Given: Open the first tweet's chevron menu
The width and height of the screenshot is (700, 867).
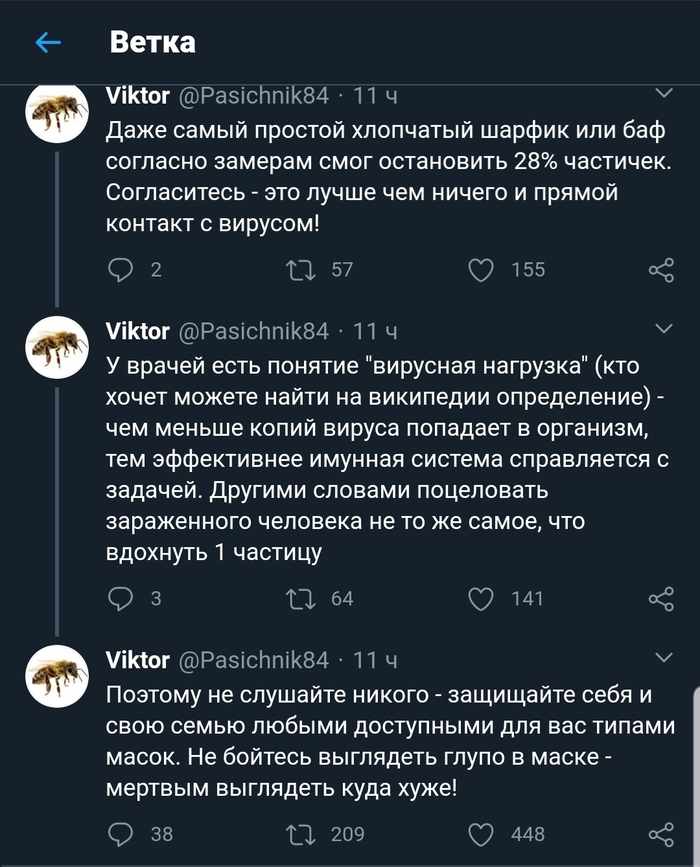Looking at the screenshot, I should click(663, 94).
